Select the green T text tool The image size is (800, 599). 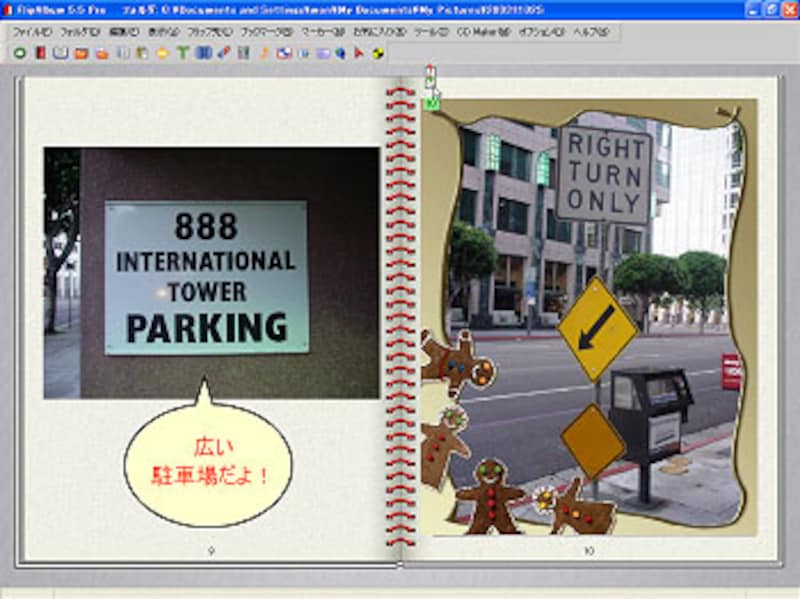coord(183,53)
